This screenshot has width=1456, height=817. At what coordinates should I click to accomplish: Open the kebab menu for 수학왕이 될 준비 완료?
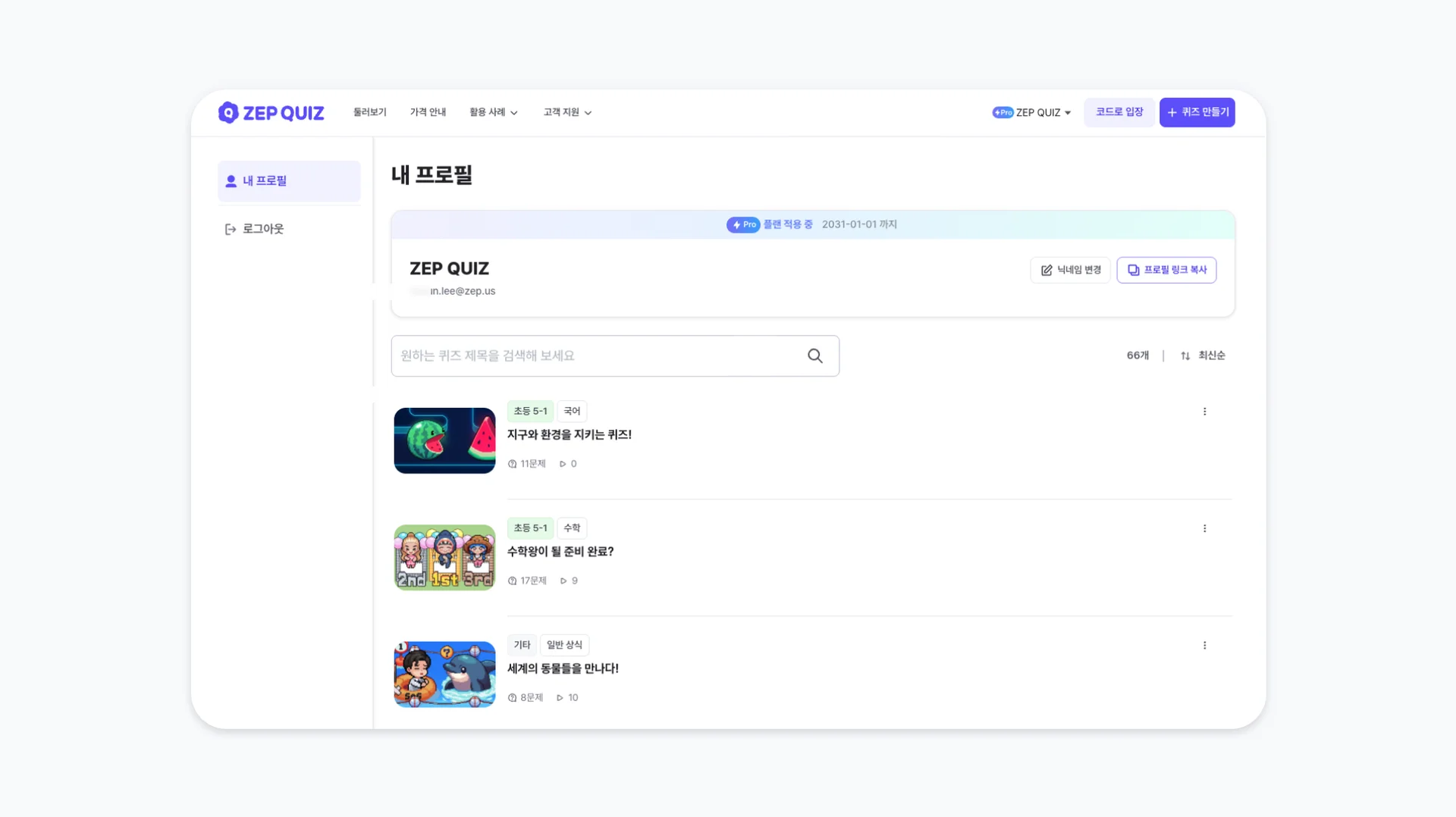click(1204, 528)
